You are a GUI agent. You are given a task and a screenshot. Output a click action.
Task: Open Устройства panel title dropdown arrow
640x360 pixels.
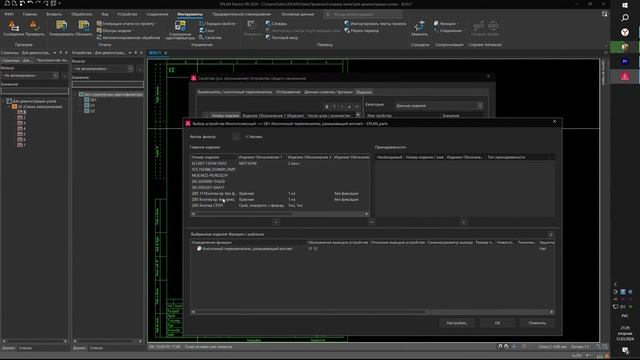click(130, 53)
